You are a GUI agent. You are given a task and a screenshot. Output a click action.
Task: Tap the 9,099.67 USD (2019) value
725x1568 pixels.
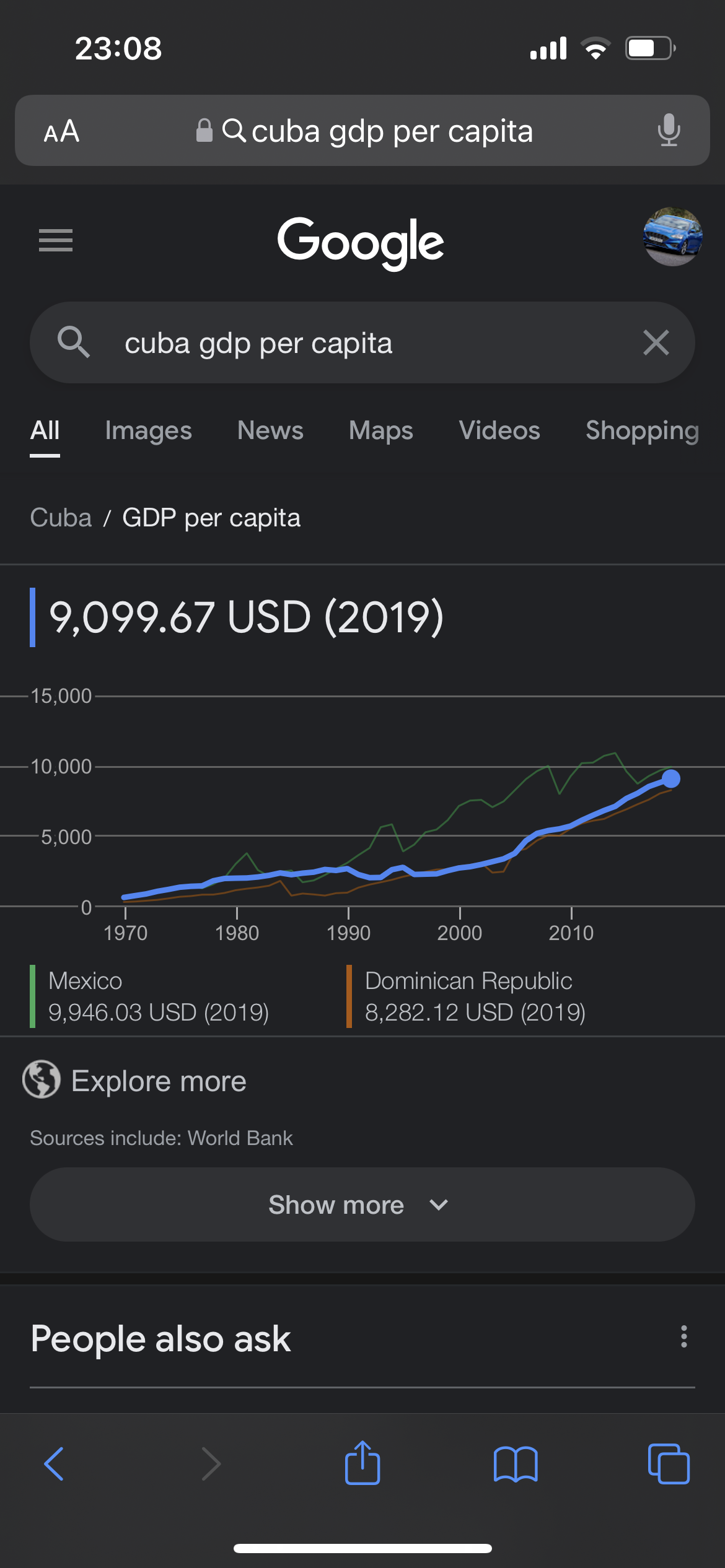pos(247,617)
